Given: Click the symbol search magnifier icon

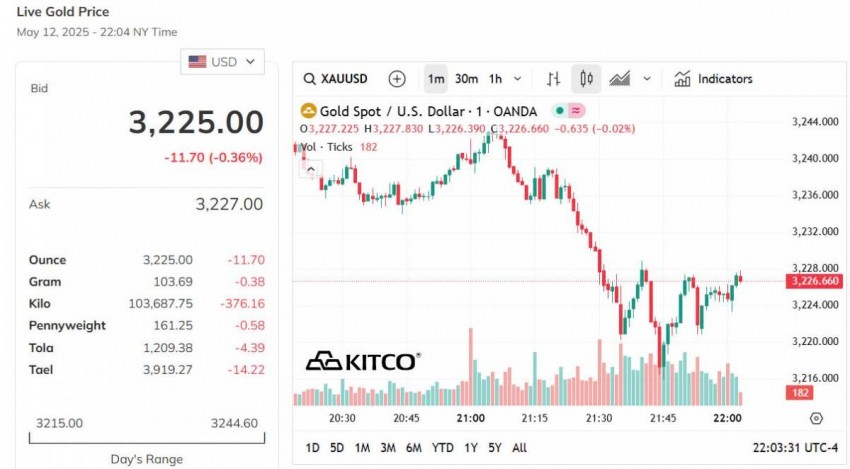Looking at the screenshot, I should (309, 79).
